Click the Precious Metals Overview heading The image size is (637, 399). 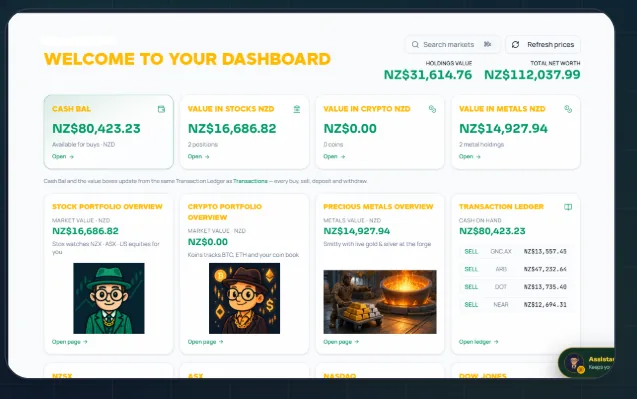click(x=378, y=206)
